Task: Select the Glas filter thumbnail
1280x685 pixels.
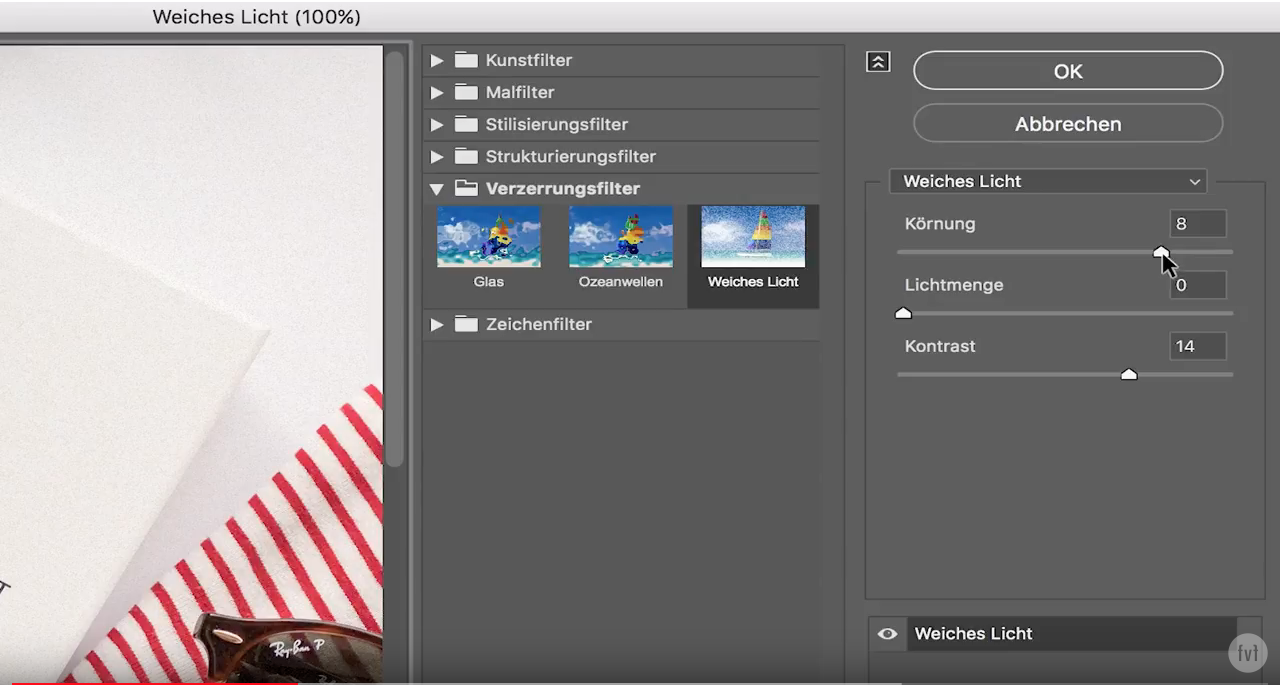Action: pos(488,236)
